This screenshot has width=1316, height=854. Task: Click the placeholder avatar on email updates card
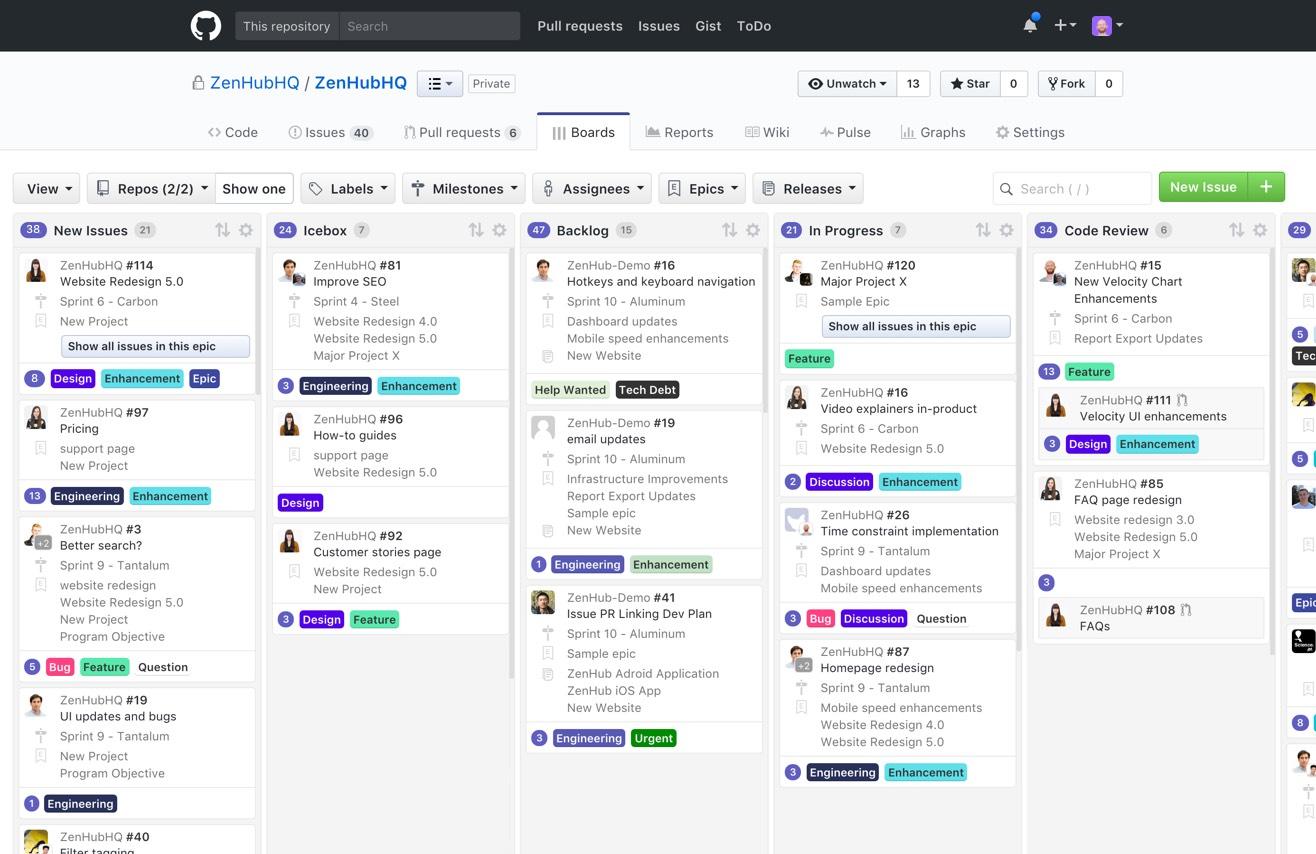pyautogui.click(x=543, y=428)
